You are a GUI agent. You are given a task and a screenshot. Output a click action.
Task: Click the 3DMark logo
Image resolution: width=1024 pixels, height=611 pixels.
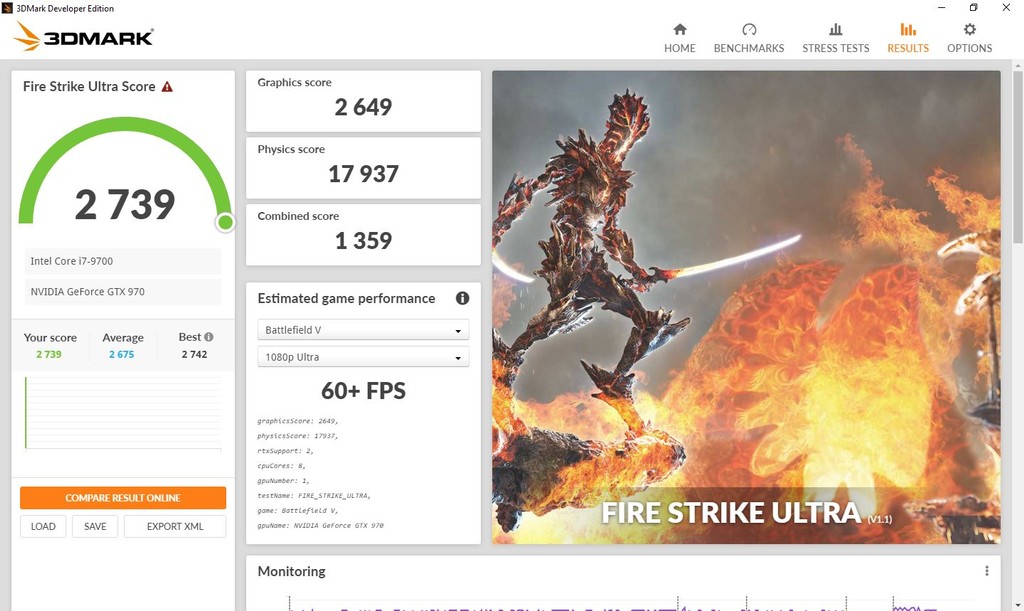coord(84,37)
